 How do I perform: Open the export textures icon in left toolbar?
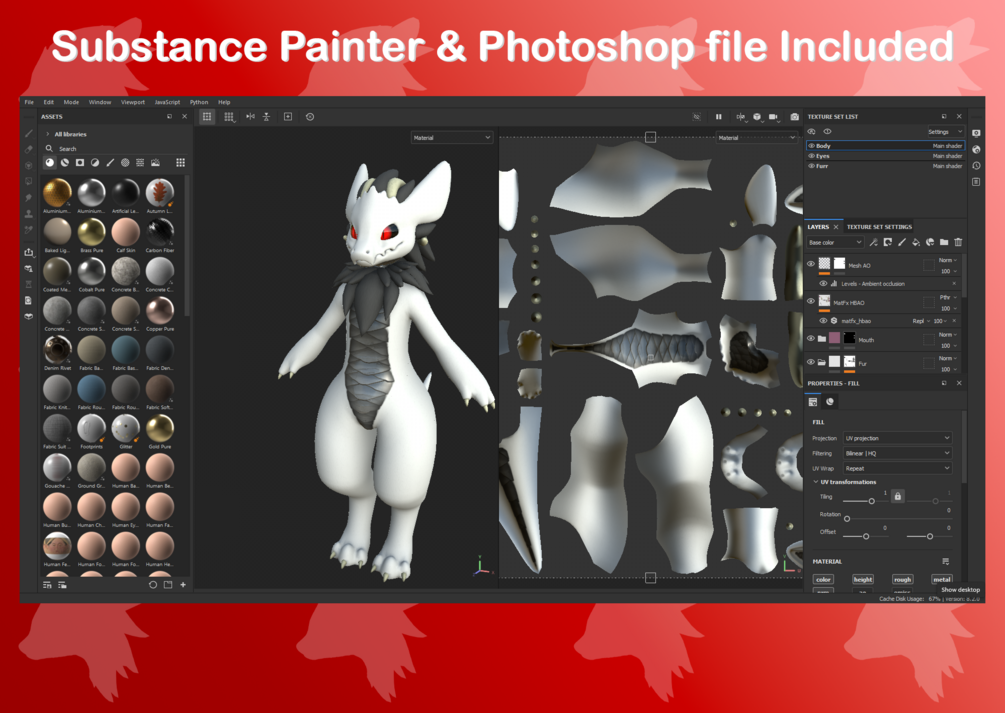pyautogui.click(x=29, y=252)
